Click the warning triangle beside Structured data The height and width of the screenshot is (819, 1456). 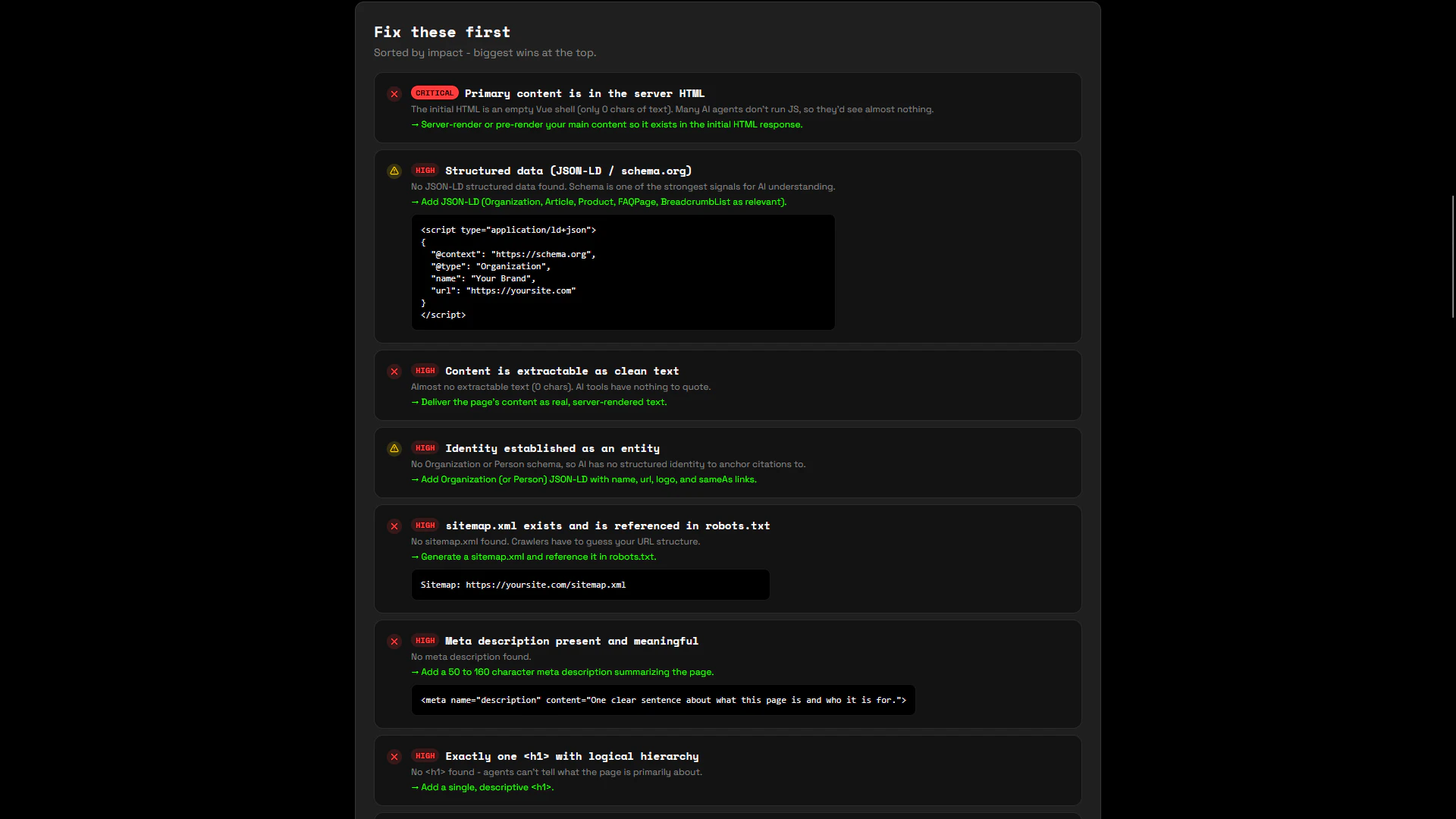click(394, 171)
